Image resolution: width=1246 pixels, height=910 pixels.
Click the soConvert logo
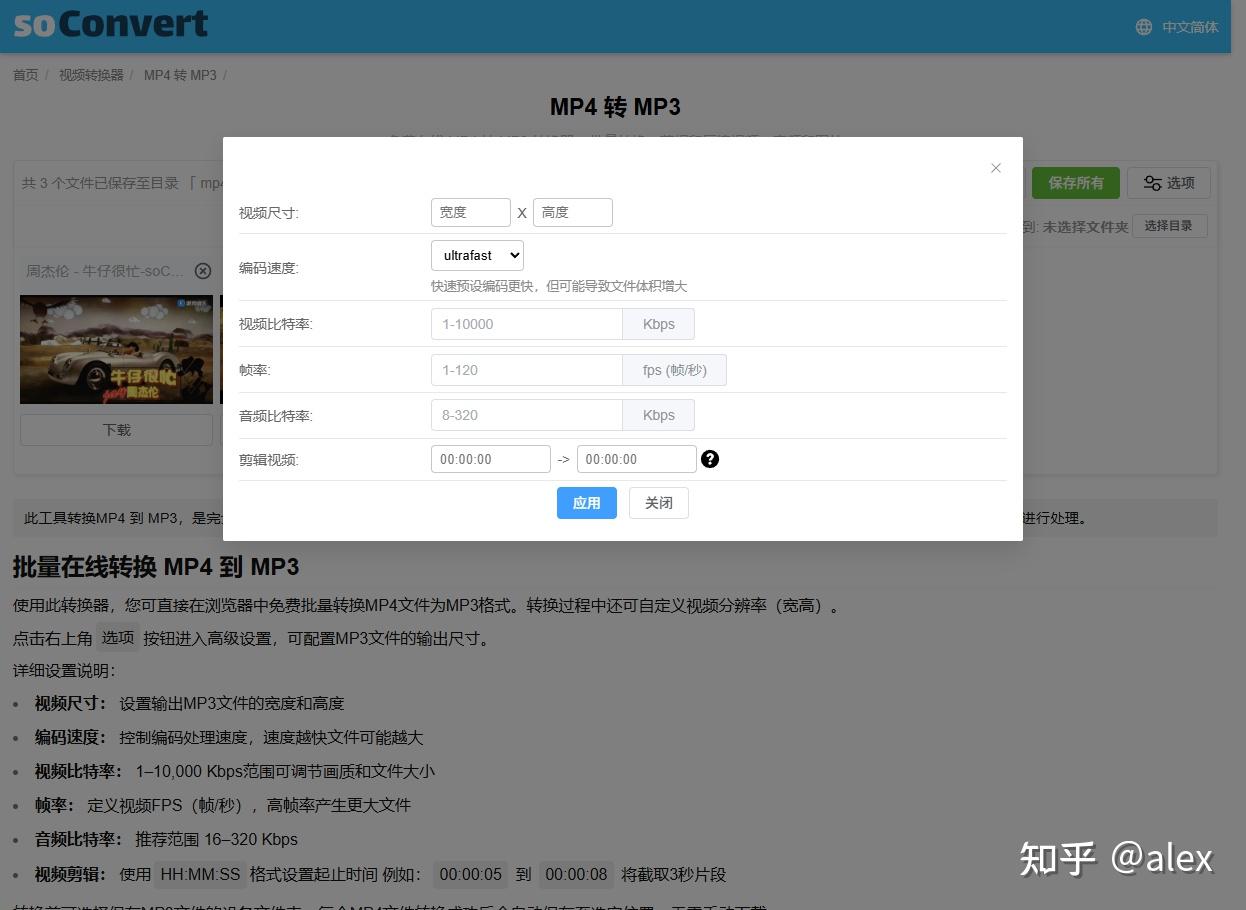pyautogui.click(x=108, y=24)
